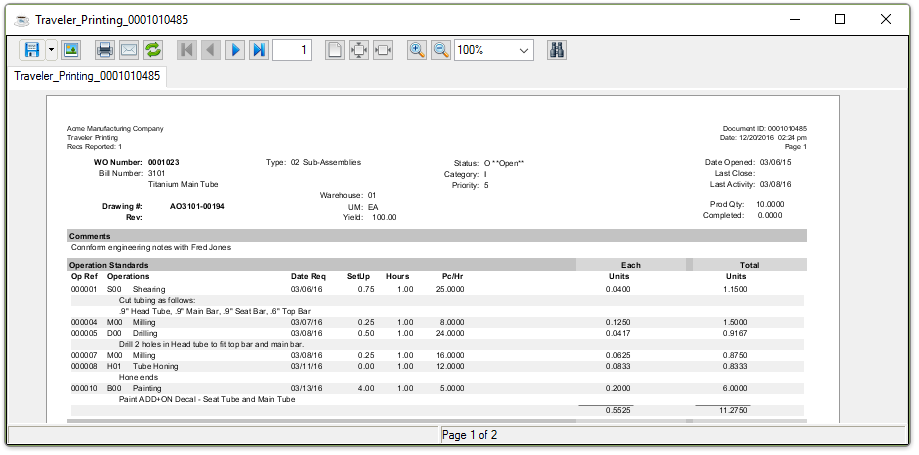Click the email envelope icon
The width and height of the screenshot is (919, 455).
pyautogui.click(x=129, y=49)
